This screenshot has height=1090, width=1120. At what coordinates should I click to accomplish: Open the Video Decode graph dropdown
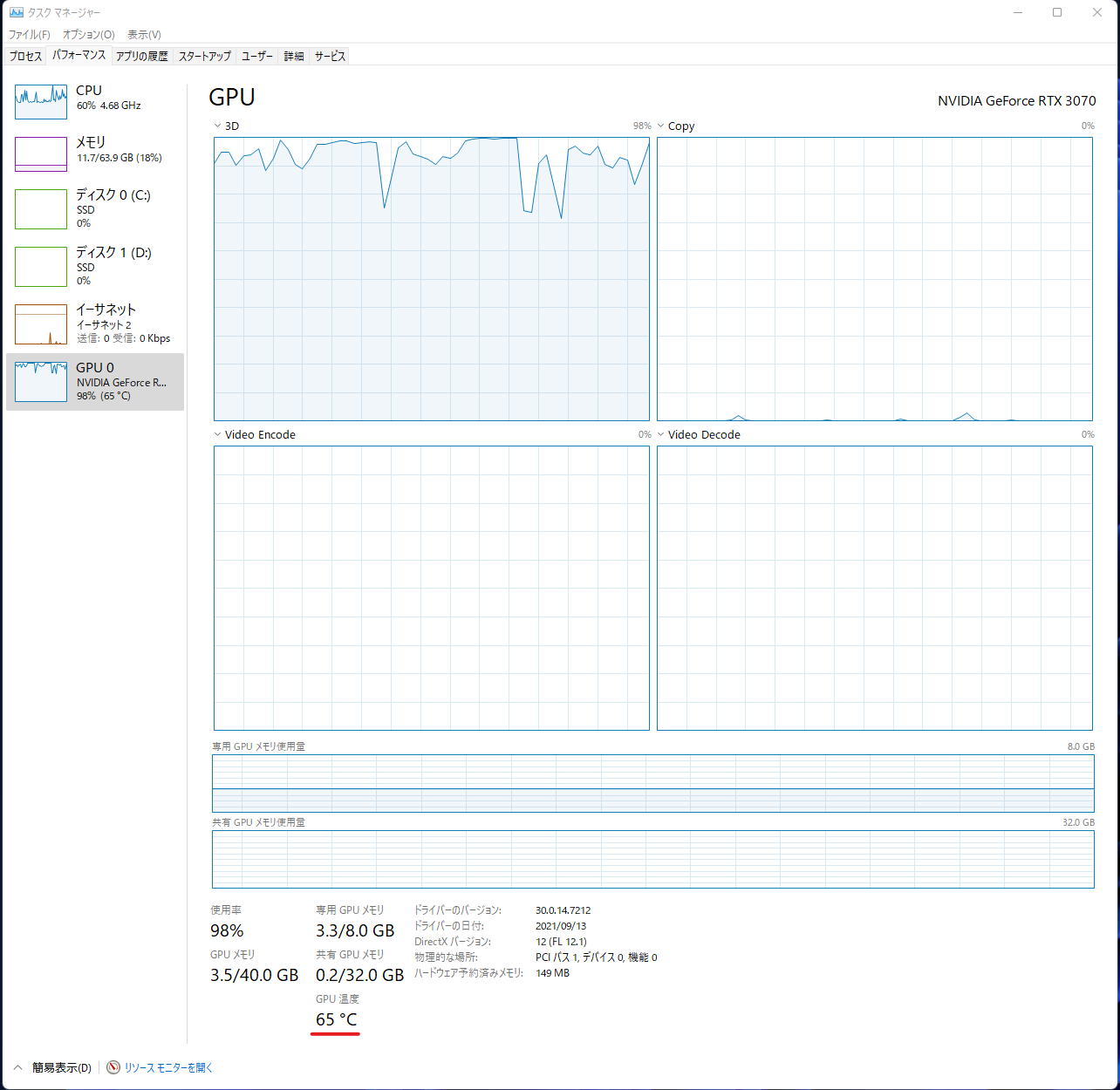pos(660,434)
